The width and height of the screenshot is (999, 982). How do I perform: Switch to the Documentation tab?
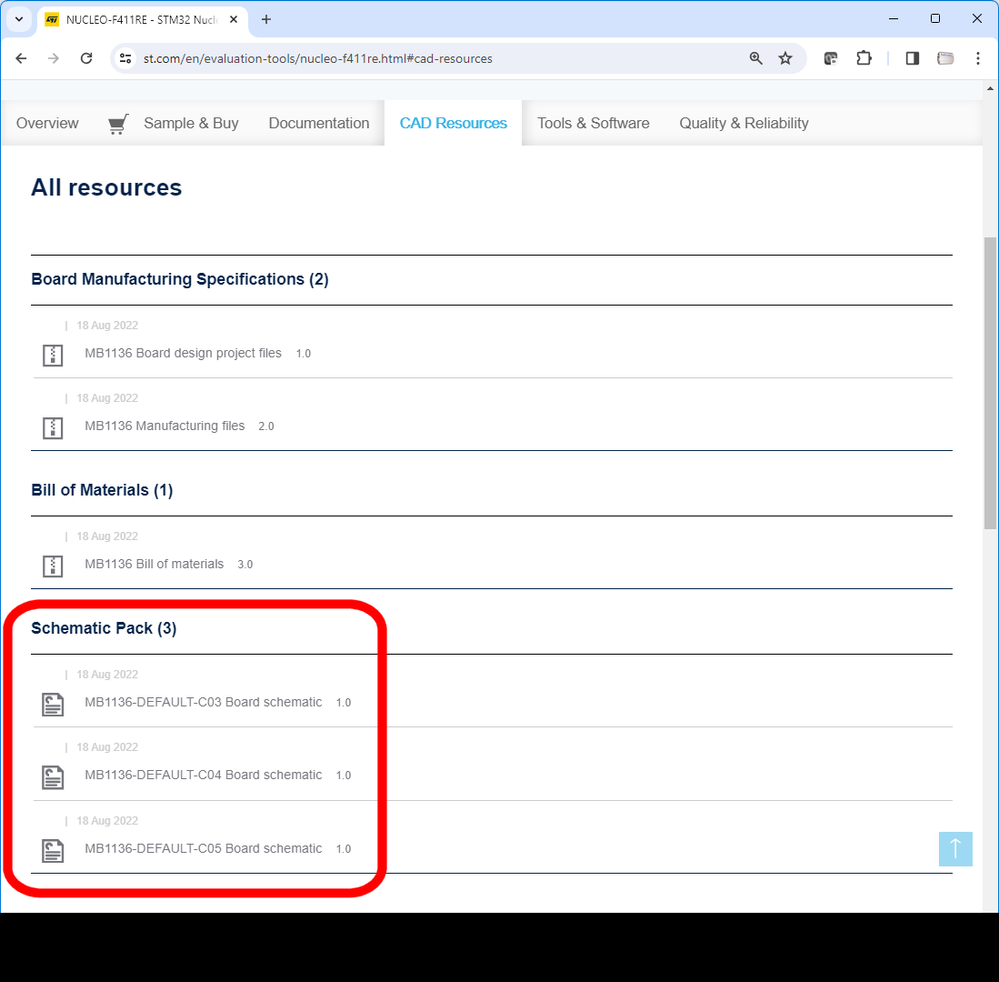[319, 123]
